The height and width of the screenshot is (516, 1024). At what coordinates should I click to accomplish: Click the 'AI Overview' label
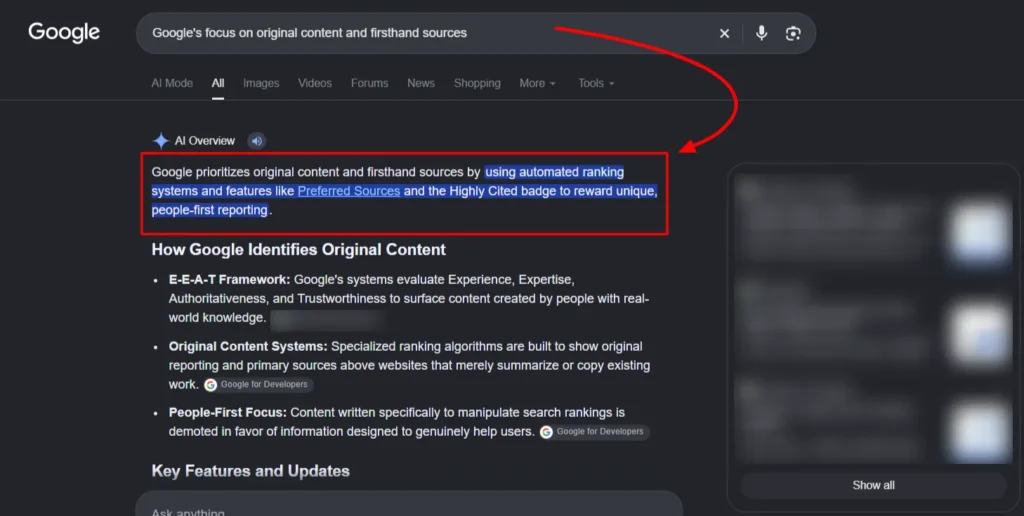204,140
